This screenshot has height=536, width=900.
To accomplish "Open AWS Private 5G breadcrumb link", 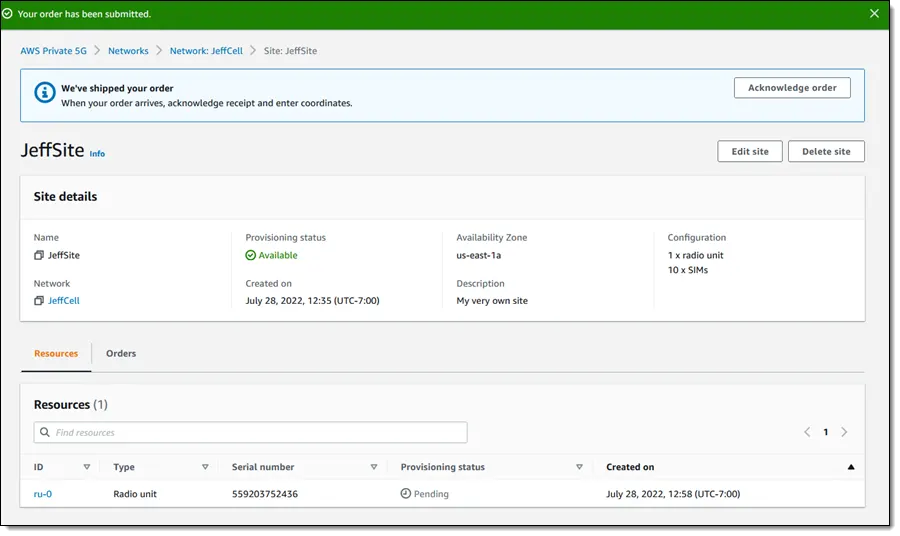I will pos(53,51).
